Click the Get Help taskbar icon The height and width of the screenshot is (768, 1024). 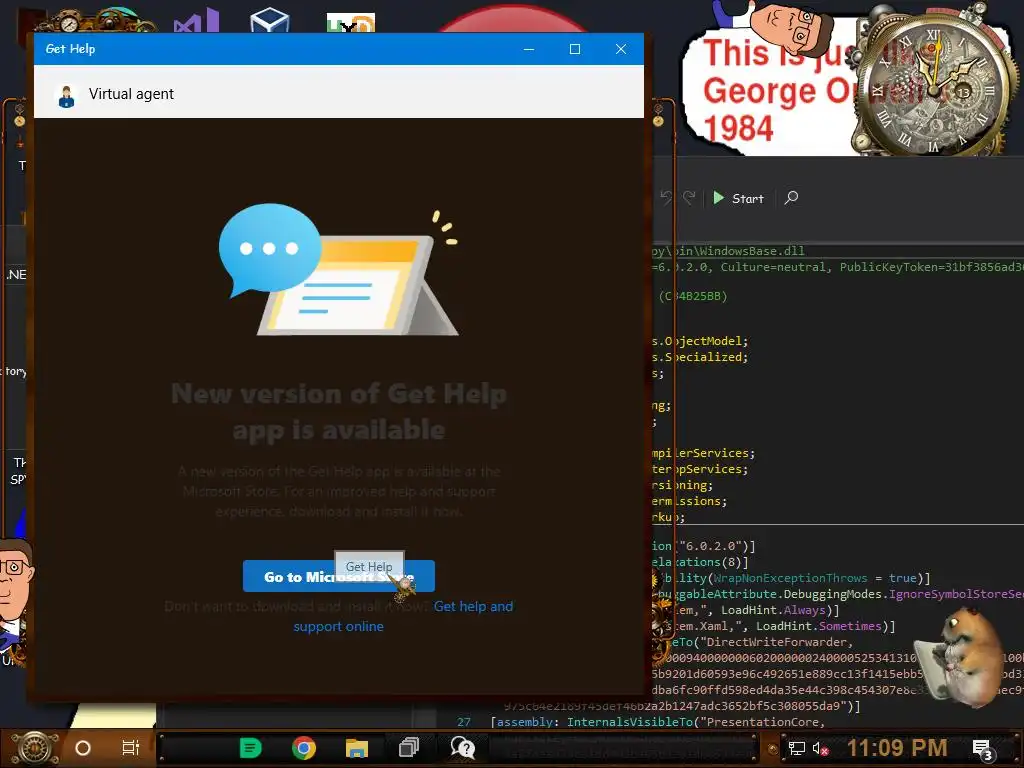point(462,748)
